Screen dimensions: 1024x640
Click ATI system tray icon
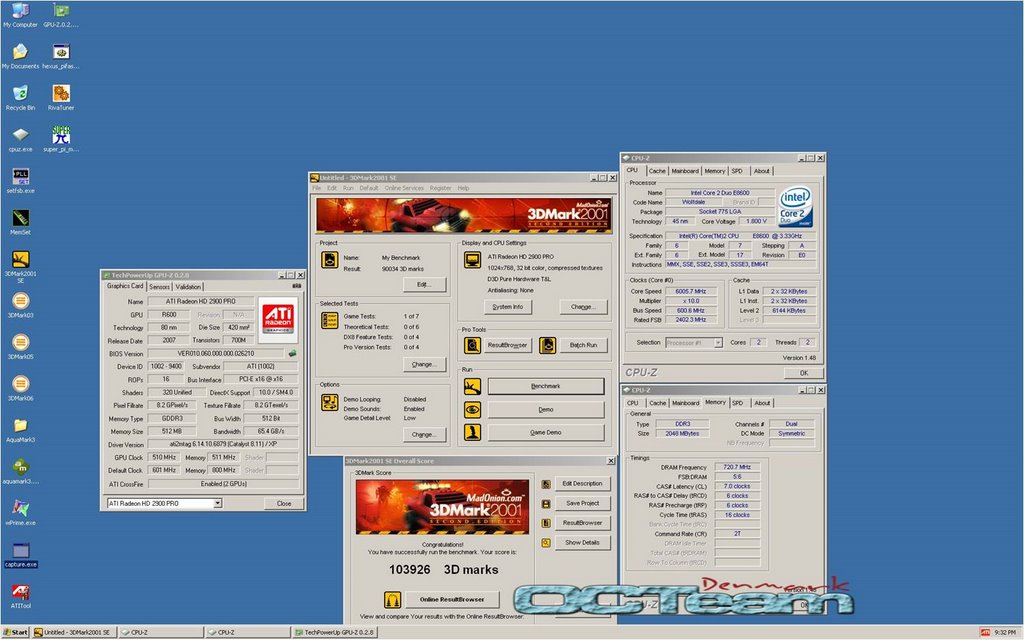[x=985, y=632]
